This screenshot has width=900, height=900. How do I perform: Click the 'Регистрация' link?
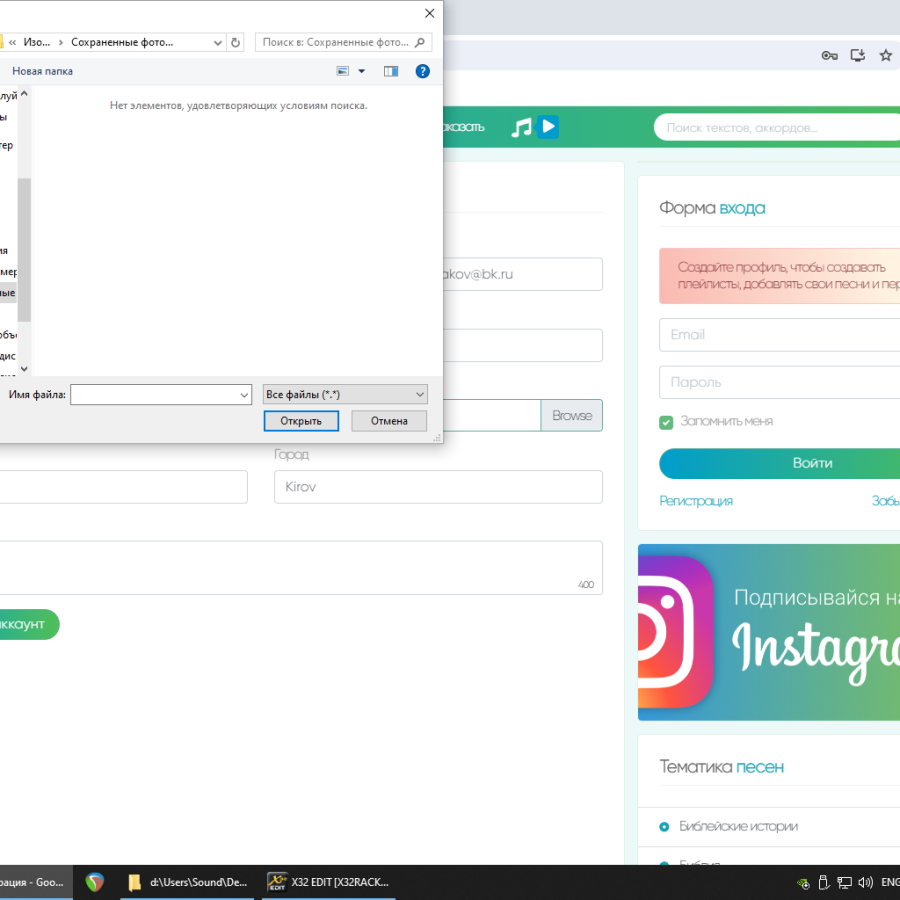696,501
